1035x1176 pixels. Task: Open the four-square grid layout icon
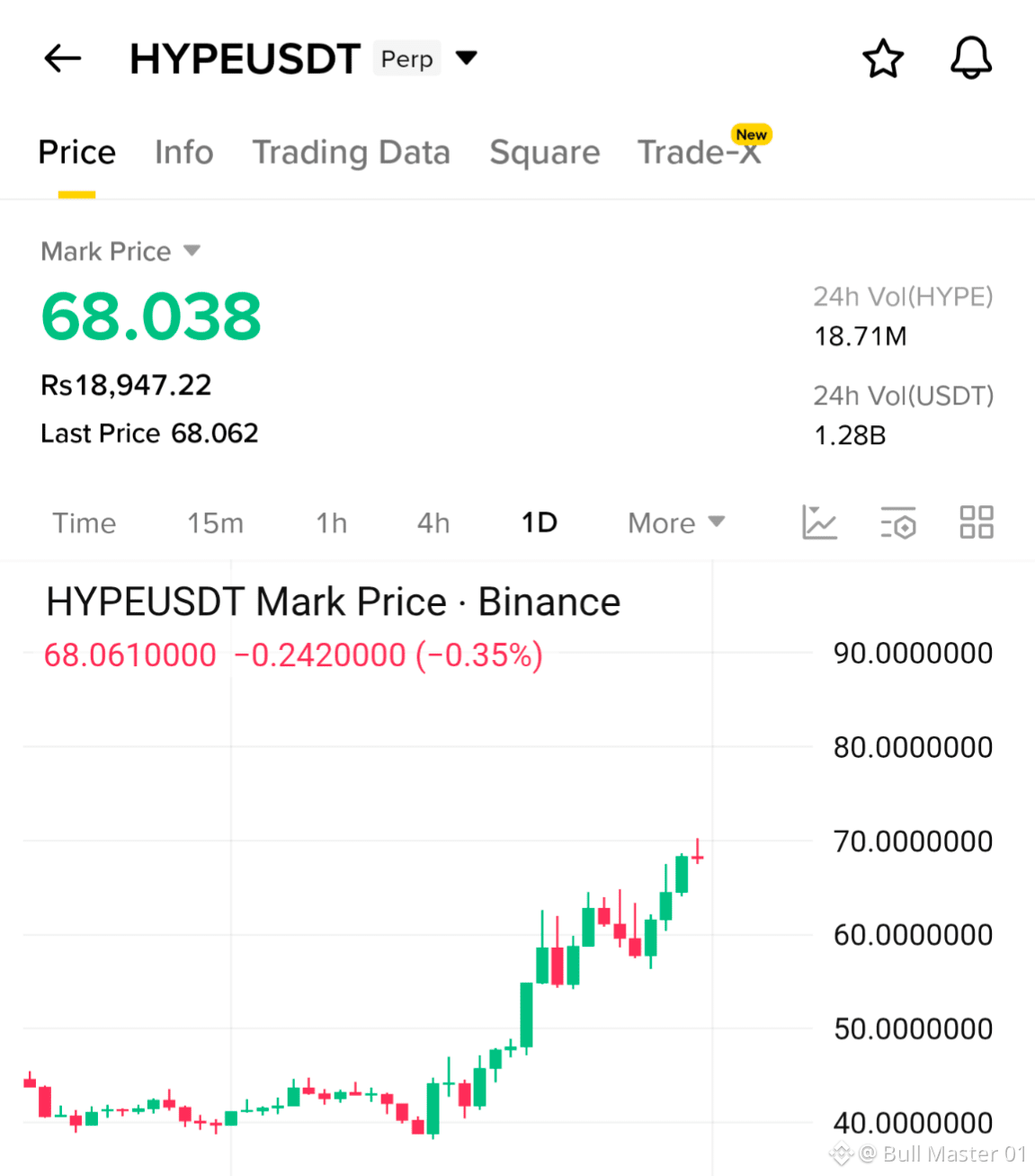click(977, 522)
